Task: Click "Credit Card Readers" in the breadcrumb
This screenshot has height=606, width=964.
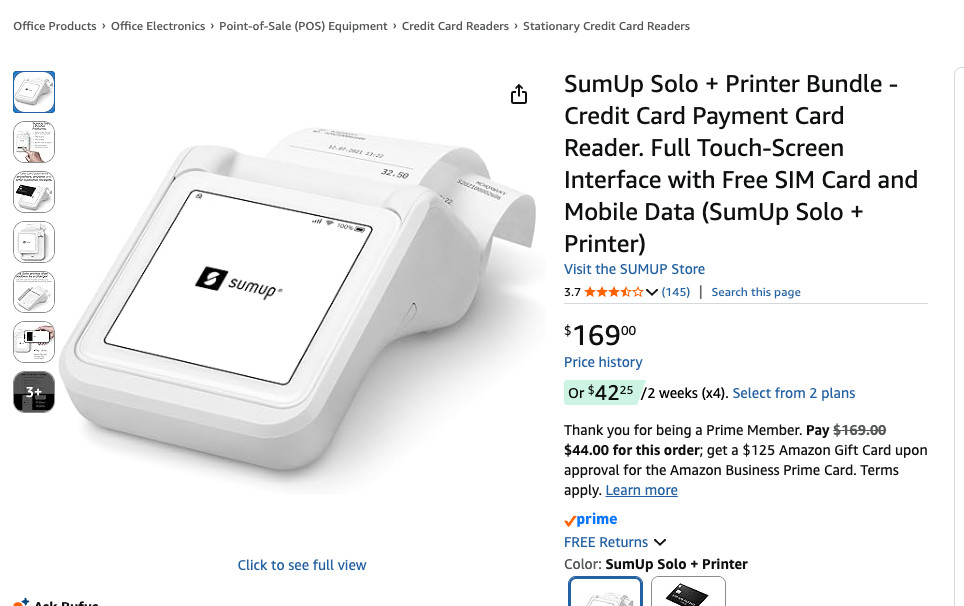Action: [x=455, y=26]
